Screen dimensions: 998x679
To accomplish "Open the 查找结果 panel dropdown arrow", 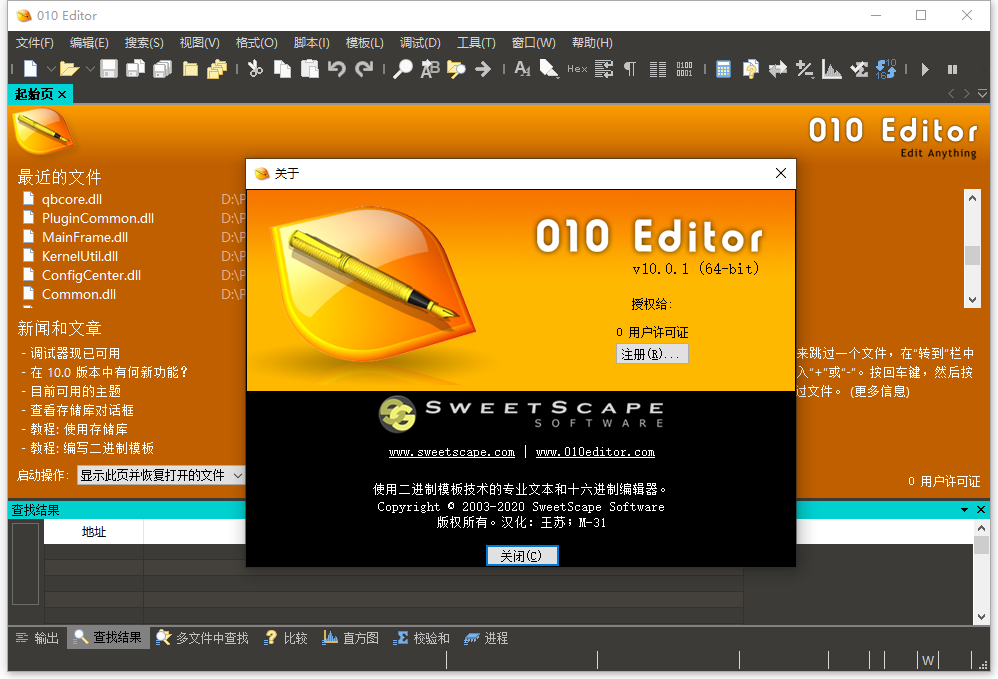I will point(964,510).
